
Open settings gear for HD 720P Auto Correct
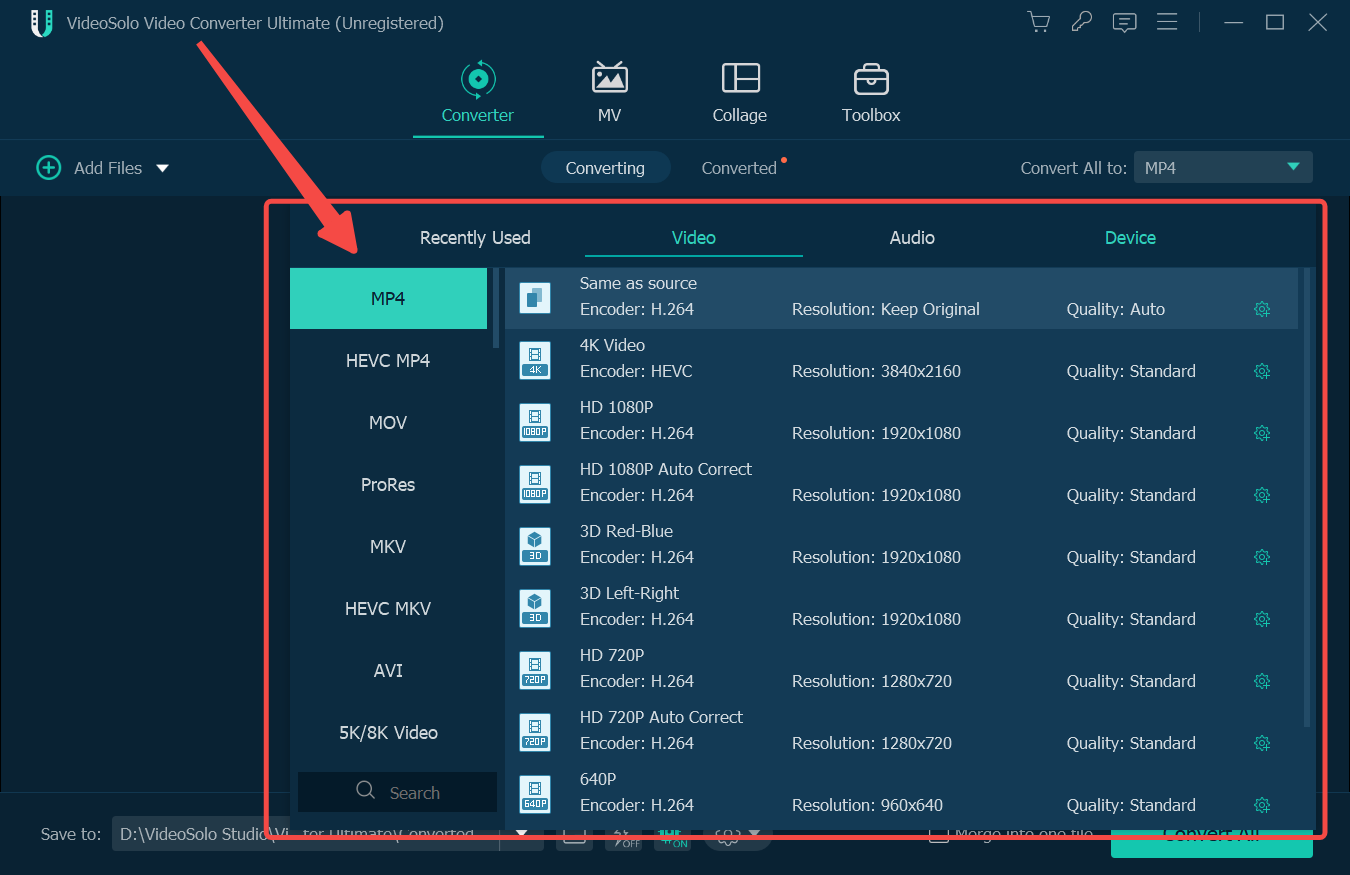click(x=1262, y=743)
